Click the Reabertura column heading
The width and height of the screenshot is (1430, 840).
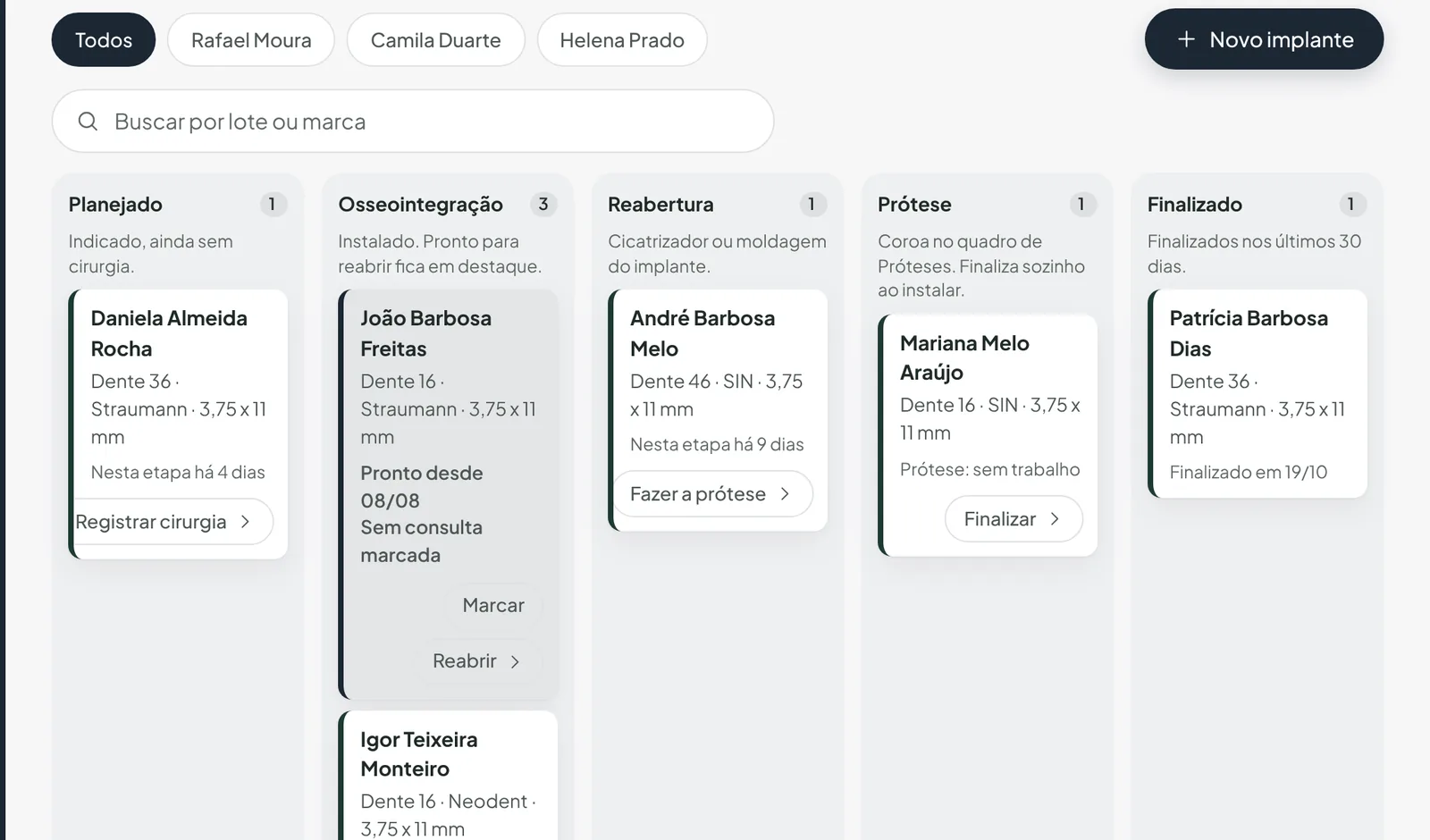tap(660, 204)
